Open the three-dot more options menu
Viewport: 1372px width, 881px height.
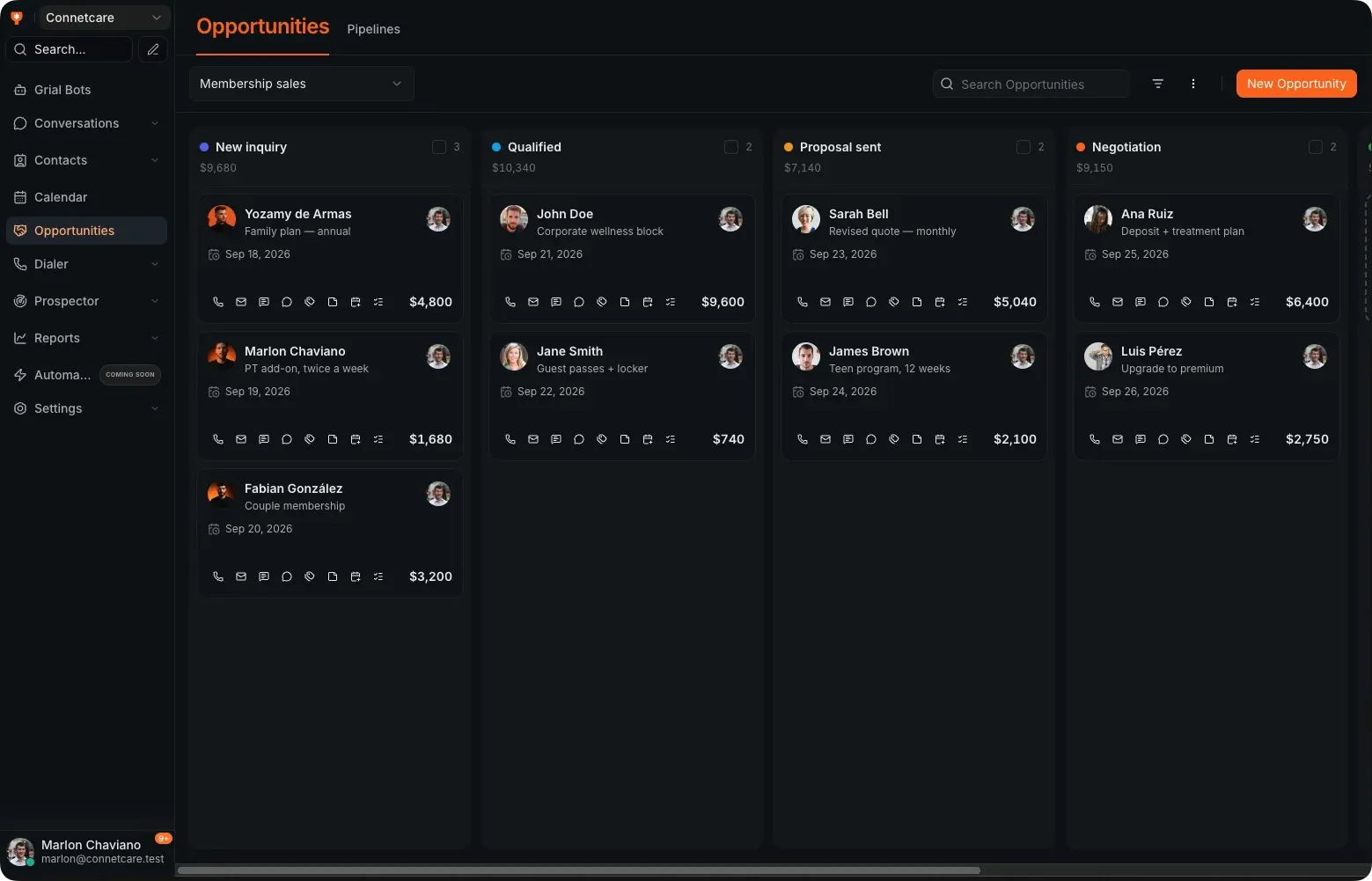coord(1193,84)
